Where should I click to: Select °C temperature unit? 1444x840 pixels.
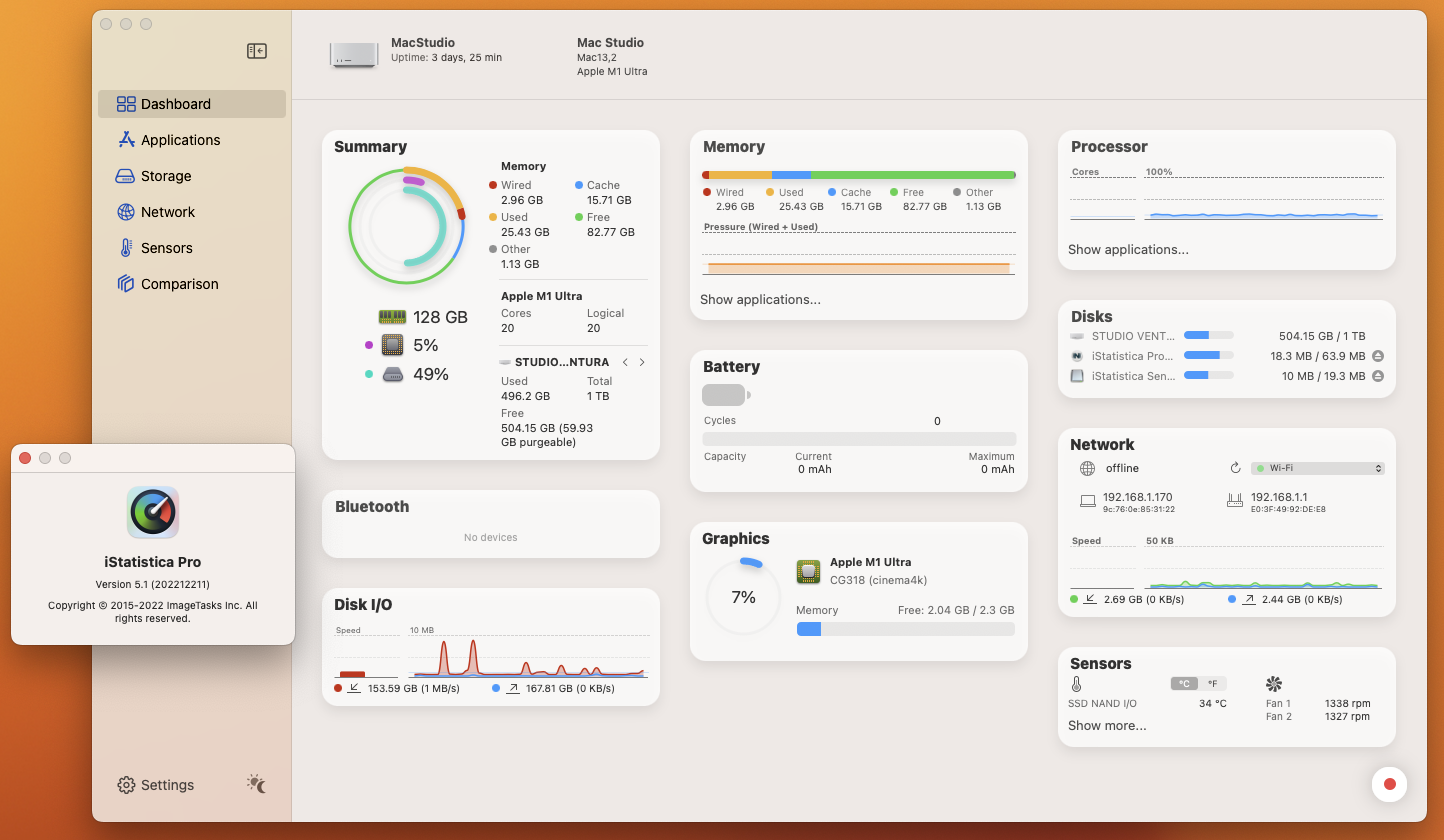point(1184,684)
